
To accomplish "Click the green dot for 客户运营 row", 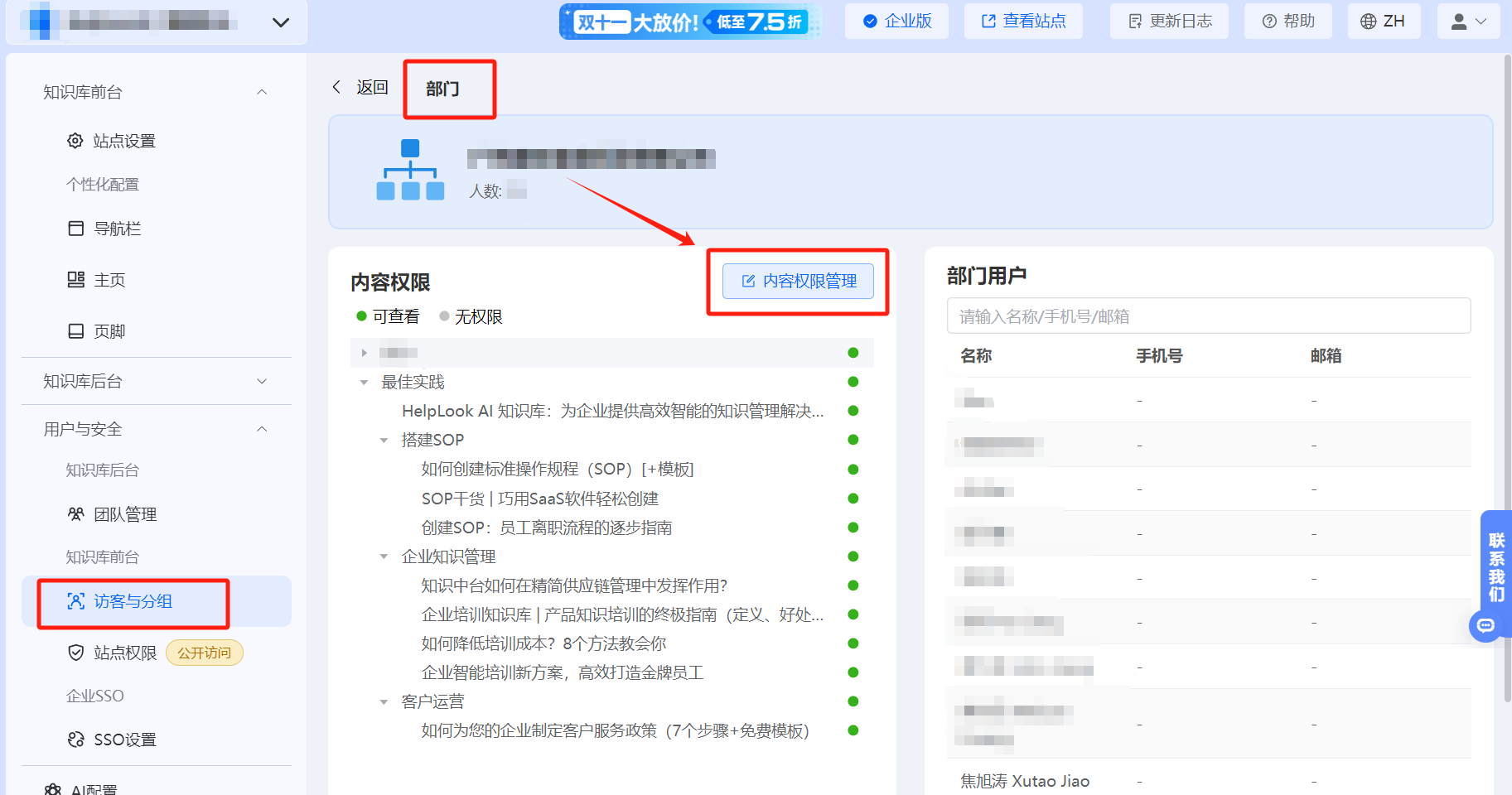I will click(853, 701).
